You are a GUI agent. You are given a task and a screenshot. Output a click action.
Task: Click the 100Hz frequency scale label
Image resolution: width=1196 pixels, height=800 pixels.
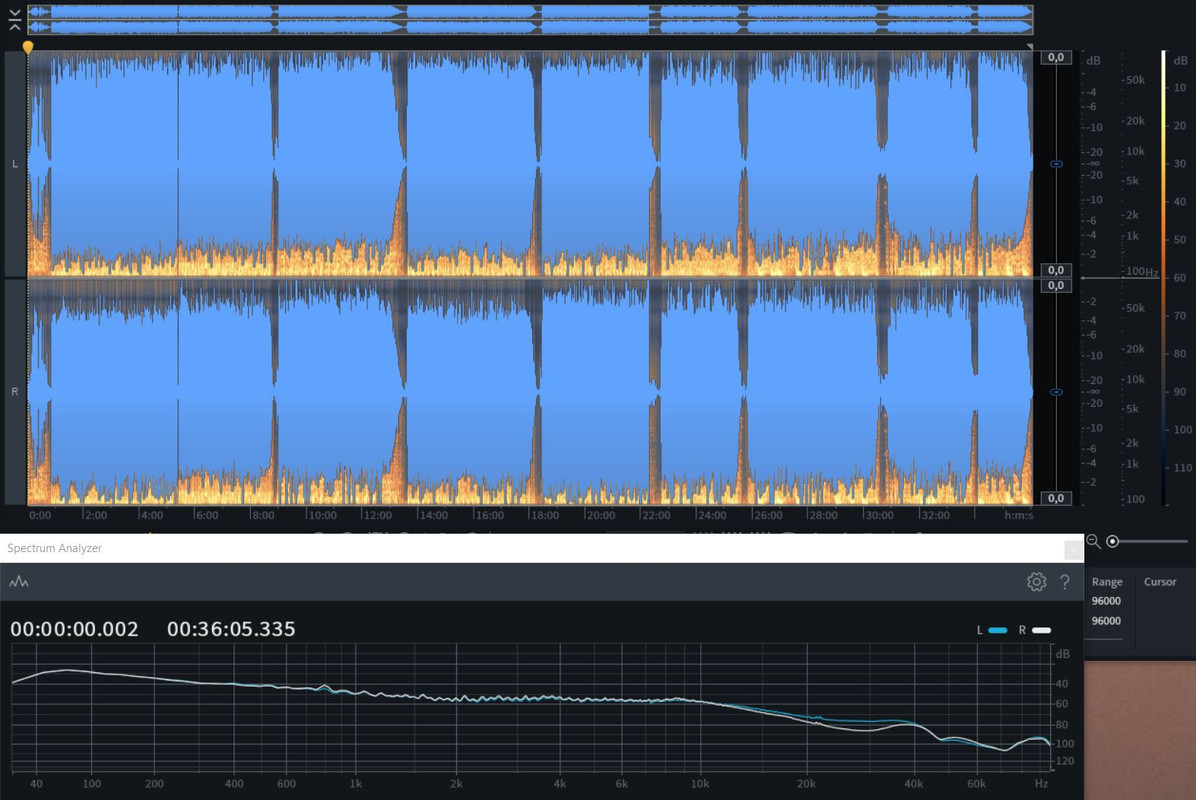point(1142,271)
